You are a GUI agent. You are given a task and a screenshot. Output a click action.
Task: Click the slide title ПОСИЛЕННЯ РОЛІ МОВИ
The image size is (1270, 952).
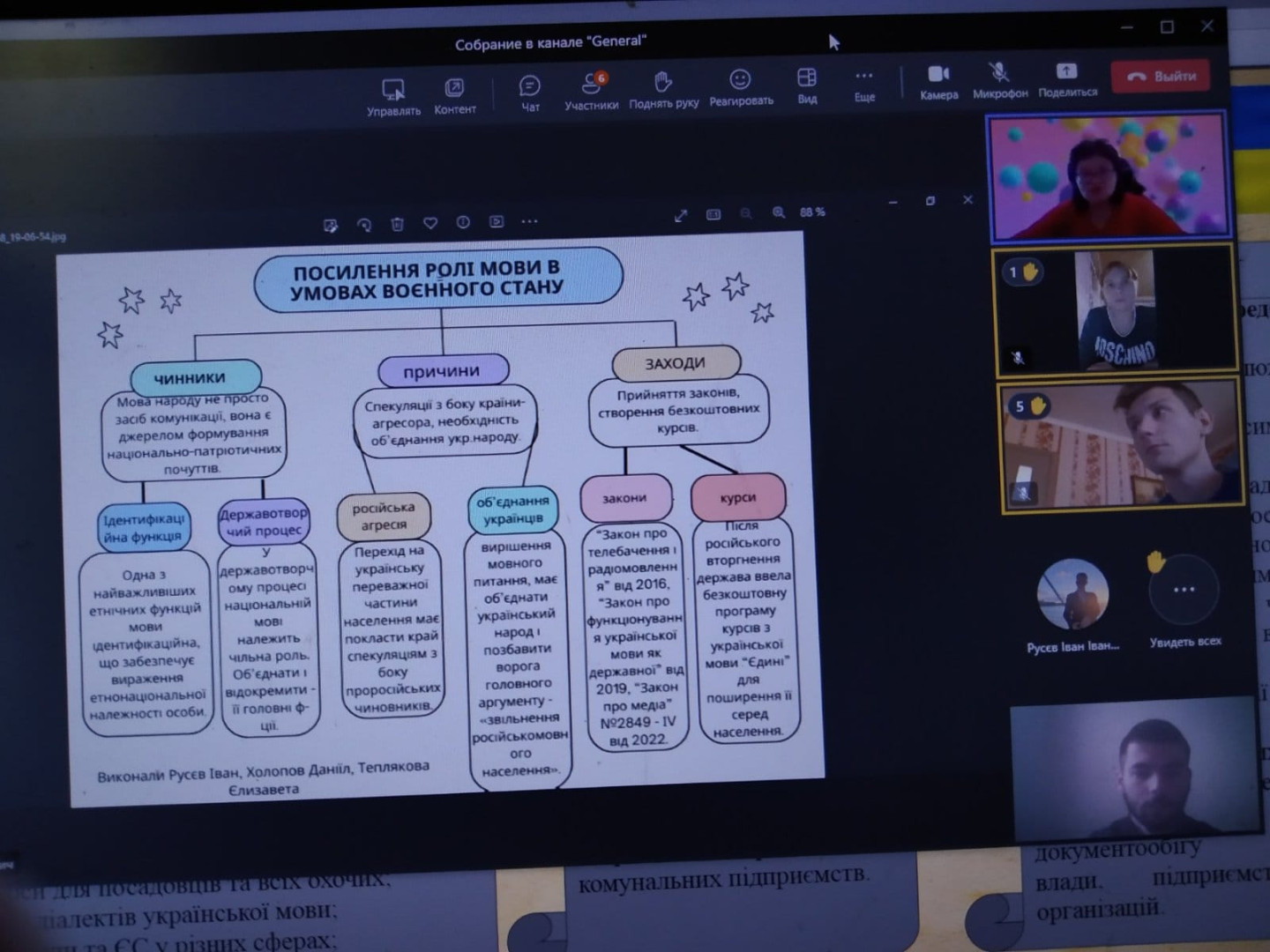coord(437,279)
